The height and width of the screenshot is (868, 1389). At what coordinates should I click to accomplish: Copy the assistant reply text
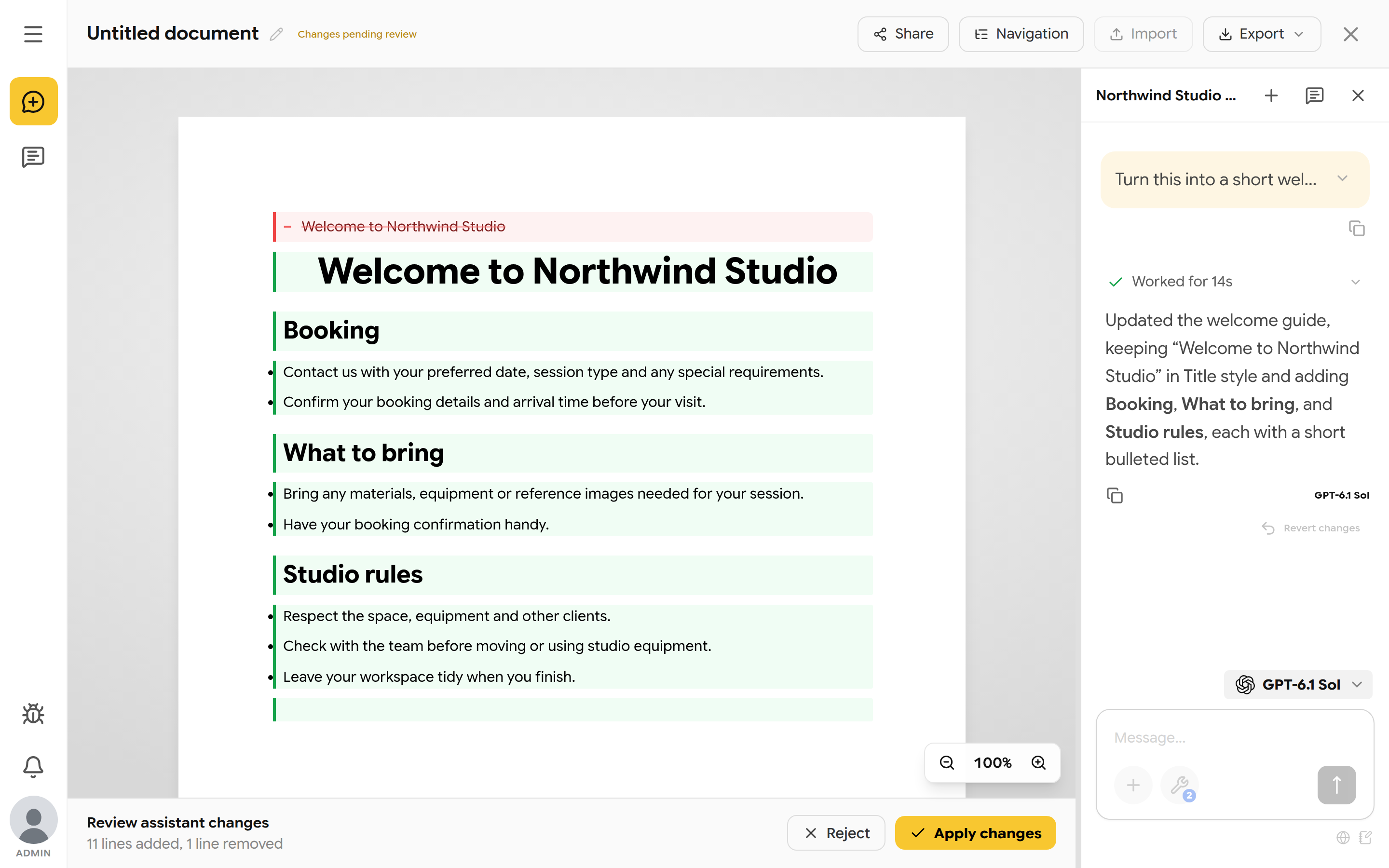click(1115, 495)
